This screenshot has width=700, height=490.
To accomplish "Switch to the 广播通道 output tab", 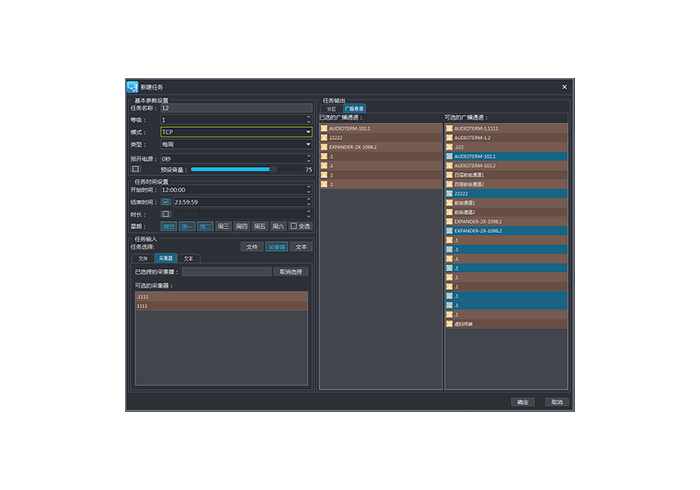I will pos(354,108).
